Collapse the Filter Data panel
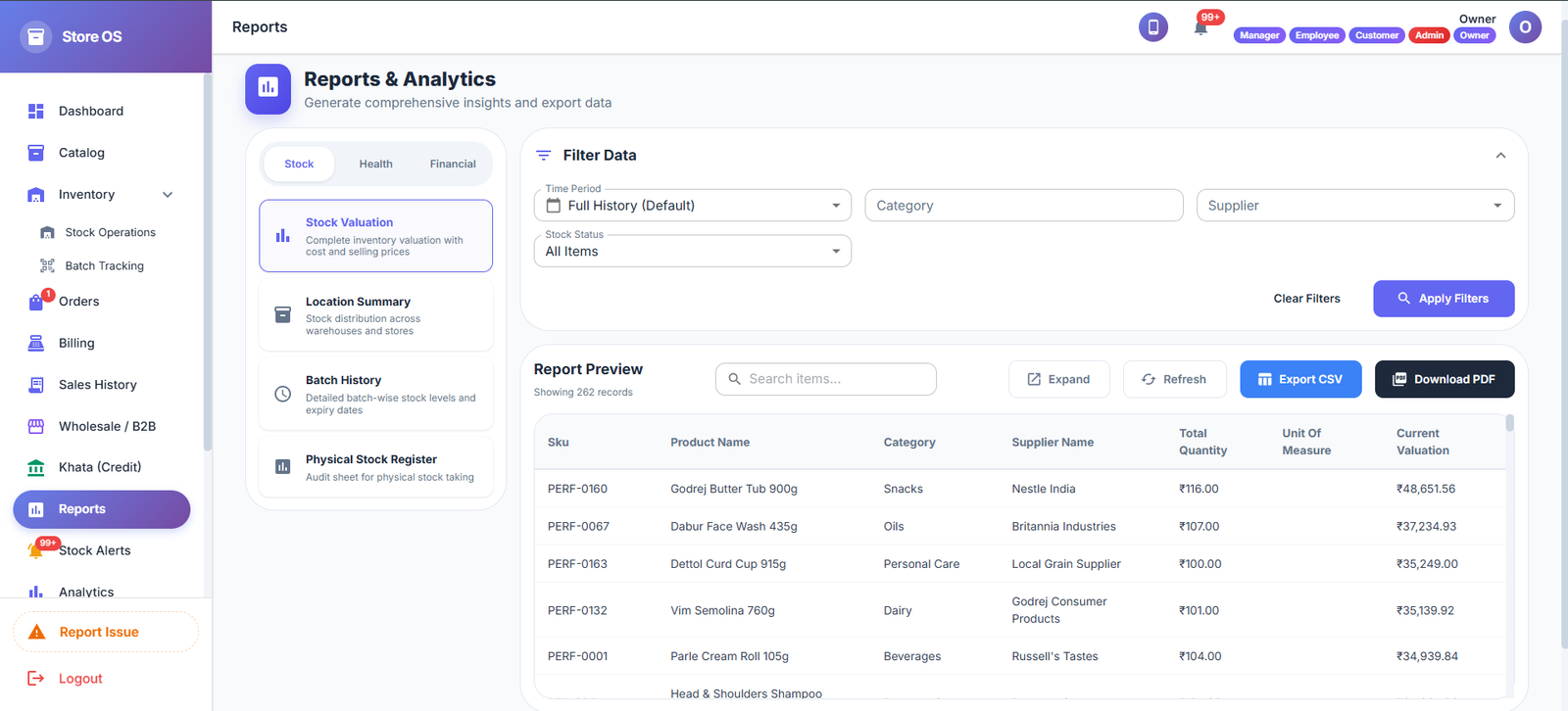1568x711 pixels. pyautogui.click(x=1500, y=156)
